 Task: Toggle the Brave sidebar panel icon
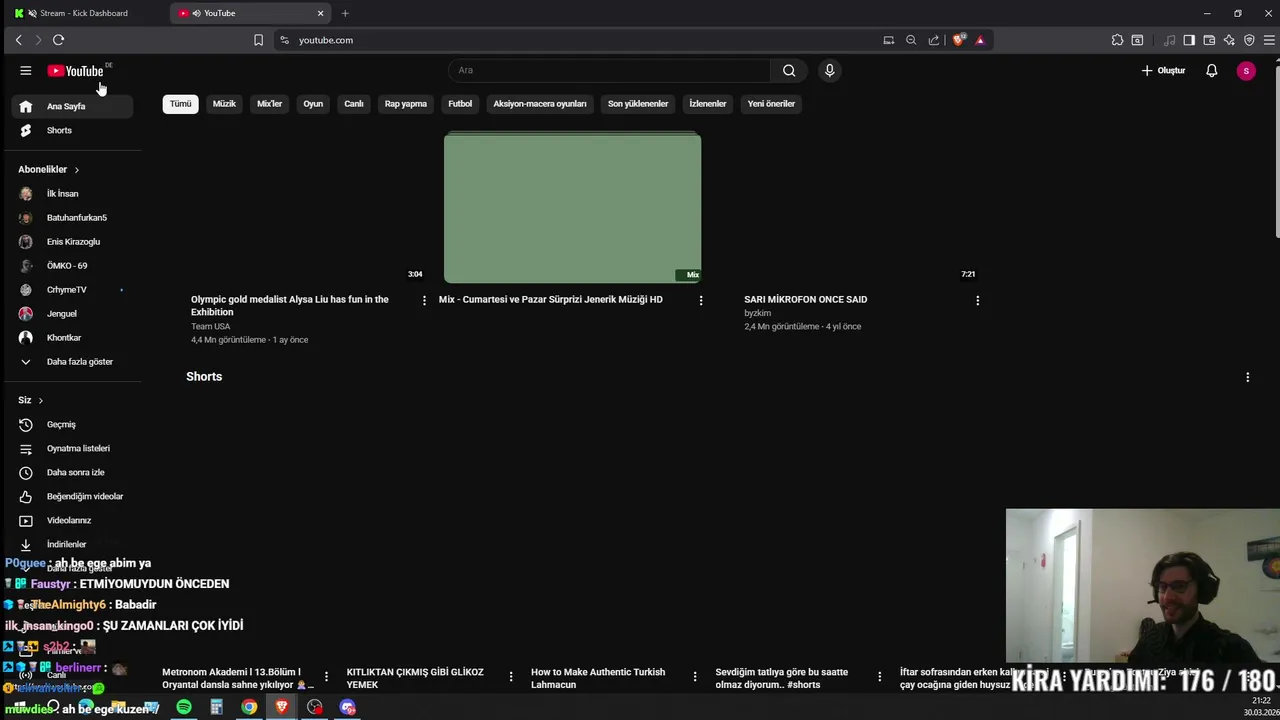(1189, 40)
